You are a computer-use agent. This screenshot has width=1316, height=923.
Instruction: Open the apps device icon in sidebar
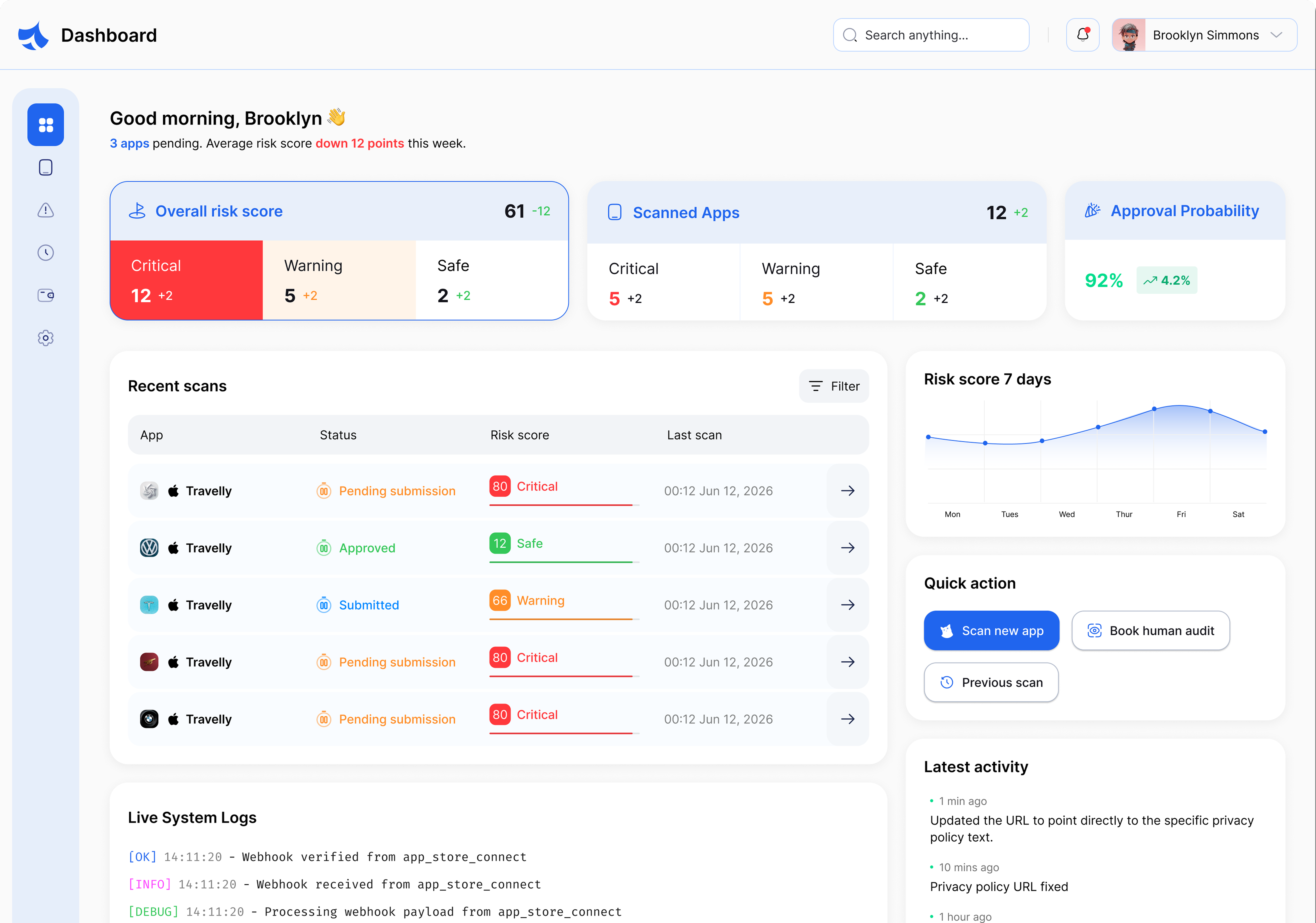coord(45,167)
